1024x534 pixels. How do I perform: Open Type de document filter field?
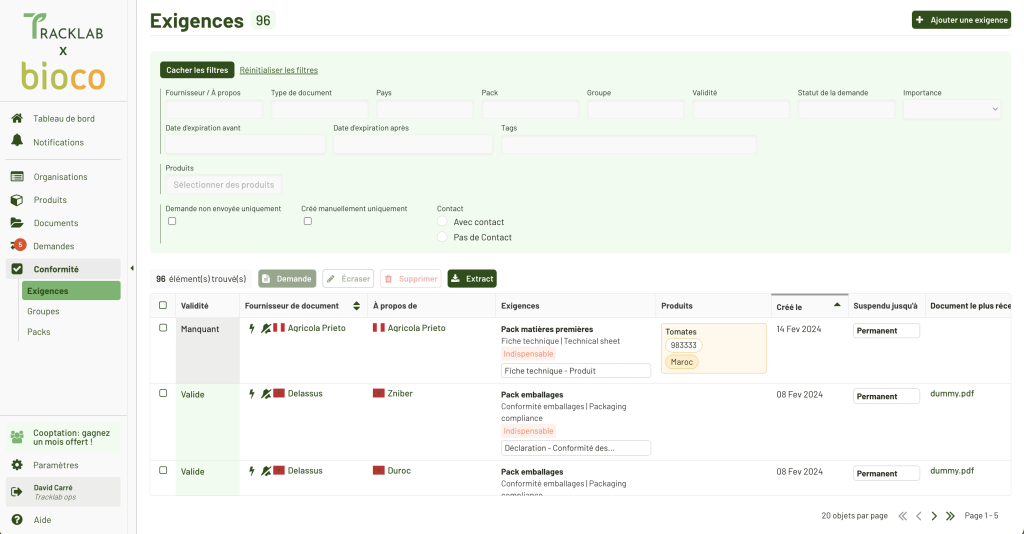click(x=319, y=109)
